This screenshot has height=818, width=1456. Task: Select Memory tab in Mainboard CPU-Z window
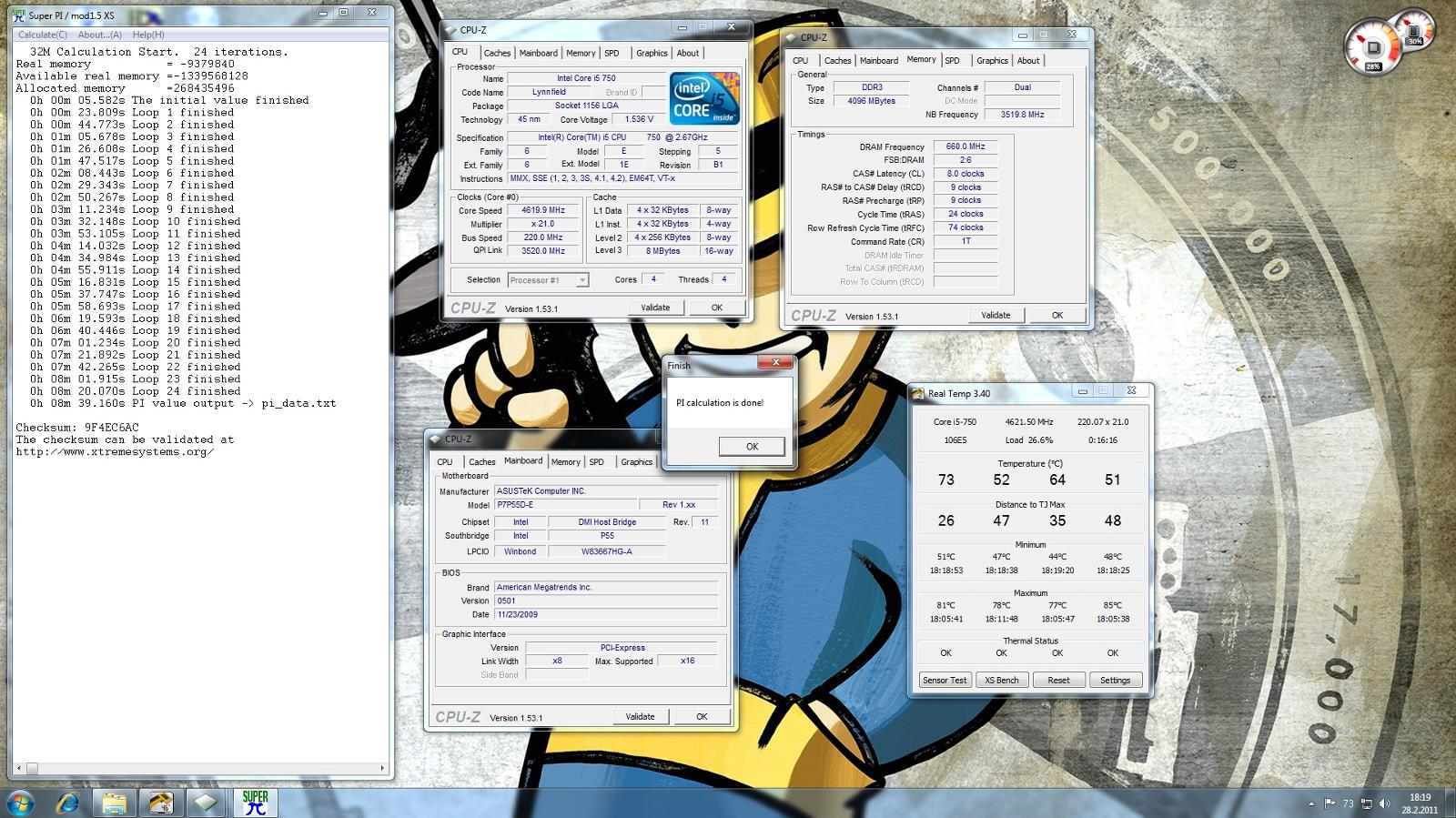(565, 462)
